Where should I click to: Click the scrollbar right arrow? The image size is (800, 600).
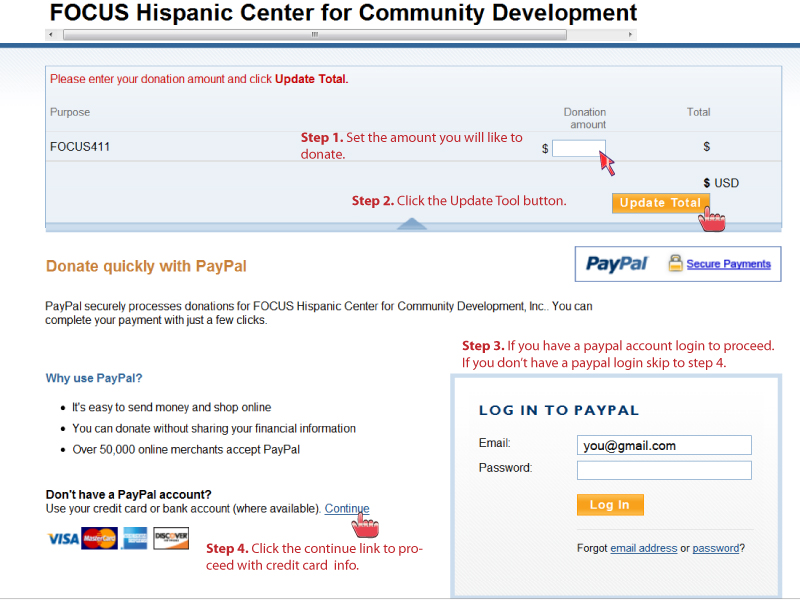[x=630, y=34]
